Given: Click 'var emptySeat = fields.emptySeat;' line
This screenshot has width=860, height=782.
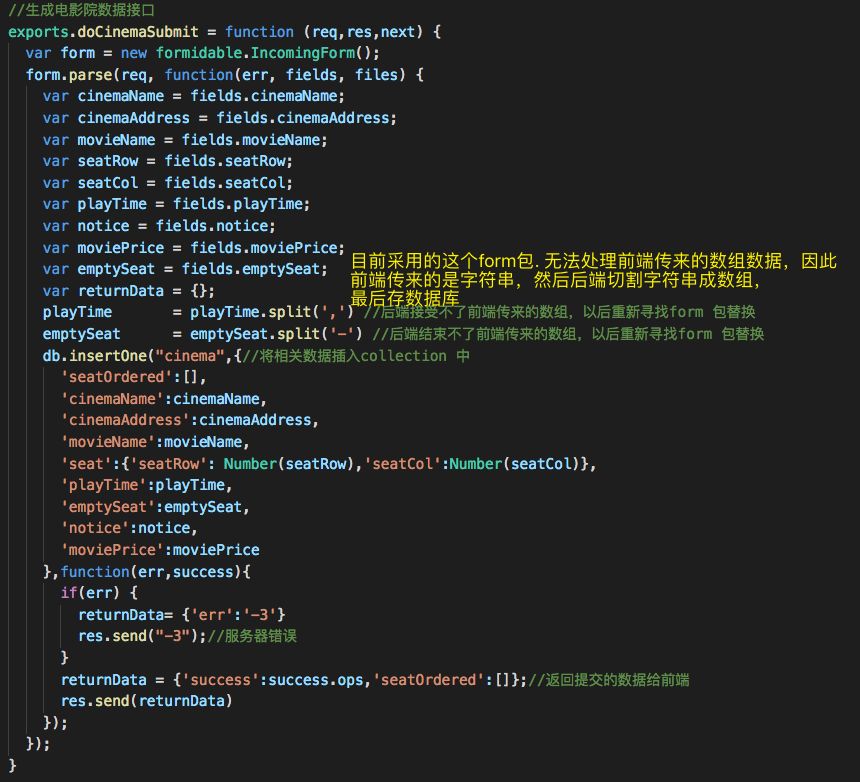Looking at the screenshot, I should click(x=185, y=269).
